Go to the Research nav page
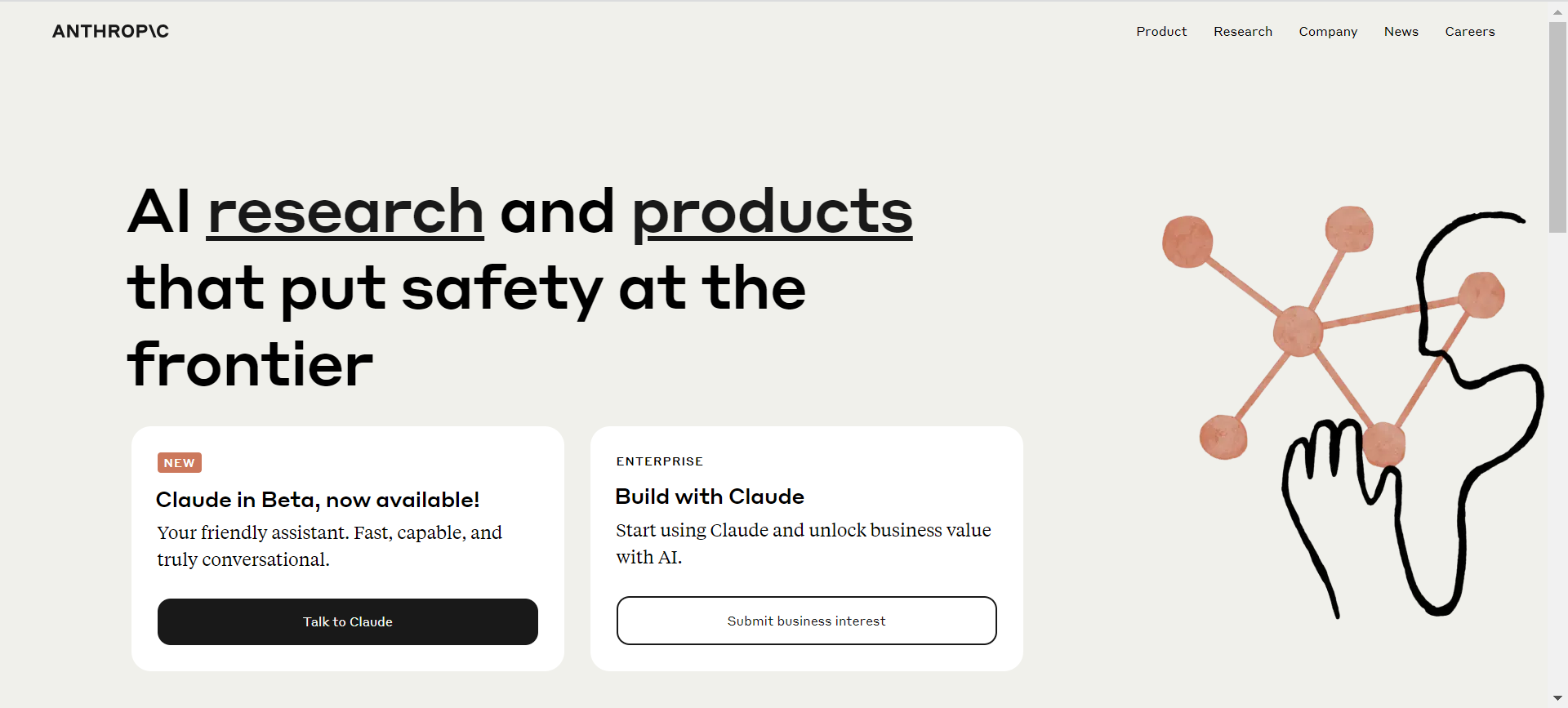Screen dimensions: 1568x708 coord(1242,31)
